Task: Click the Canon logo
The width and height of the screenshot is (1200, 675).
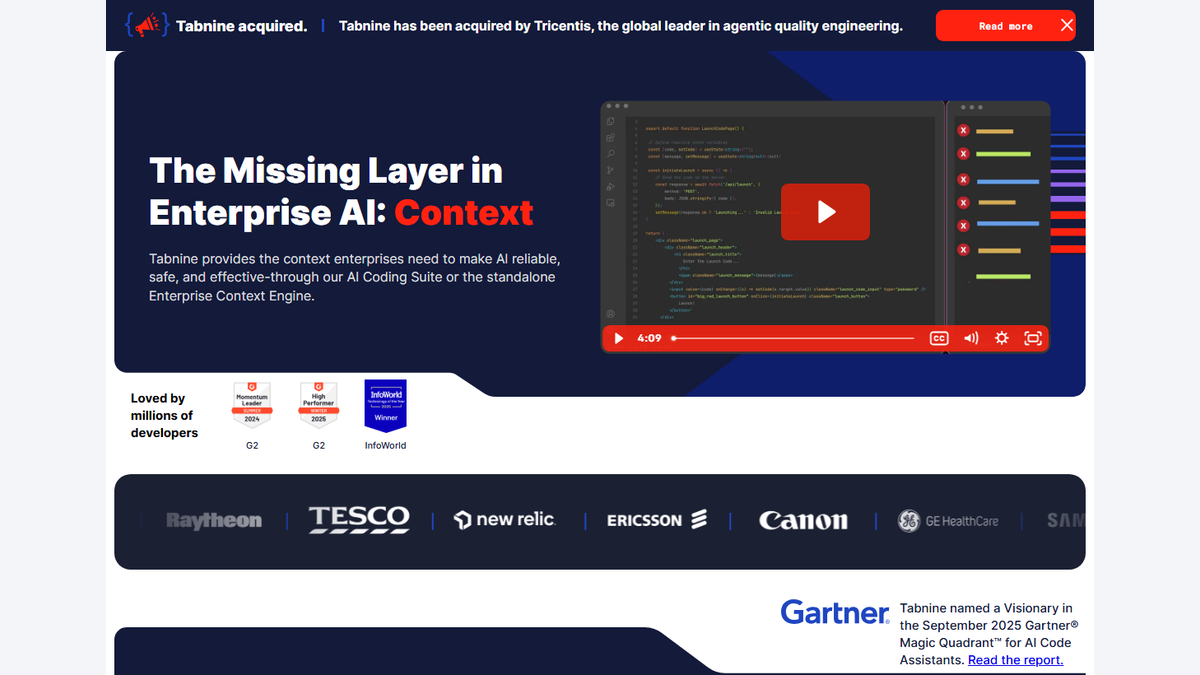Action: pyautogui.click(x=803, y=521)
